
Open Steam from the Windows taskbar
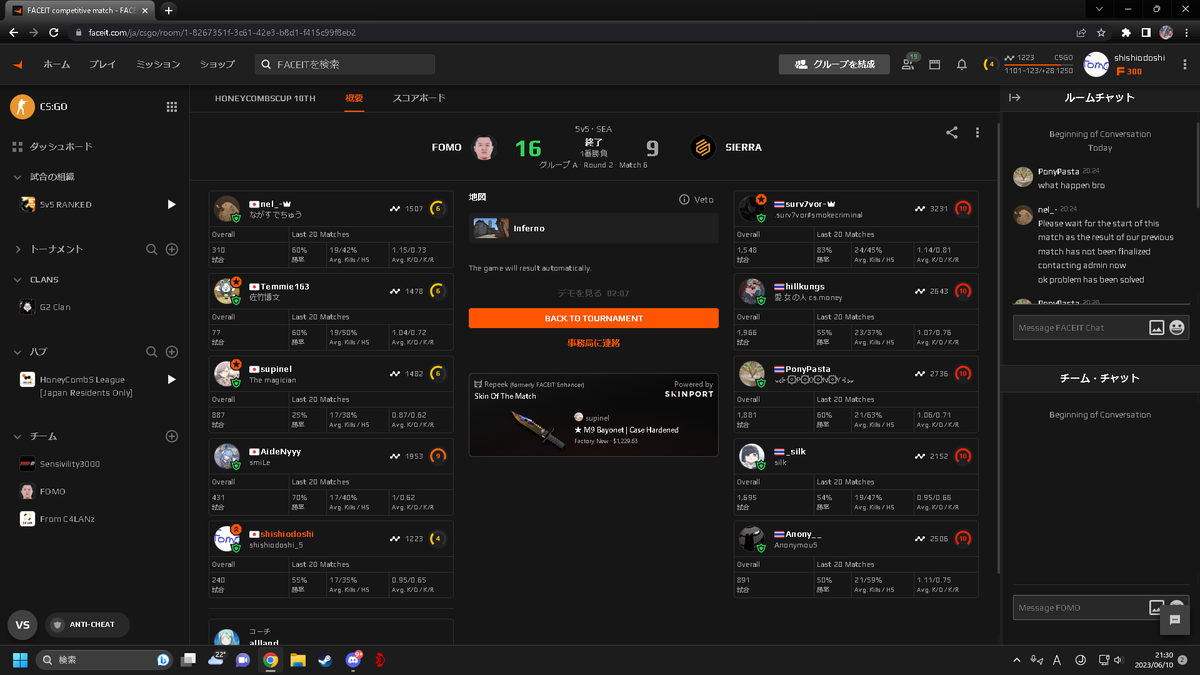pyautogui.click(x=325, y=660)
